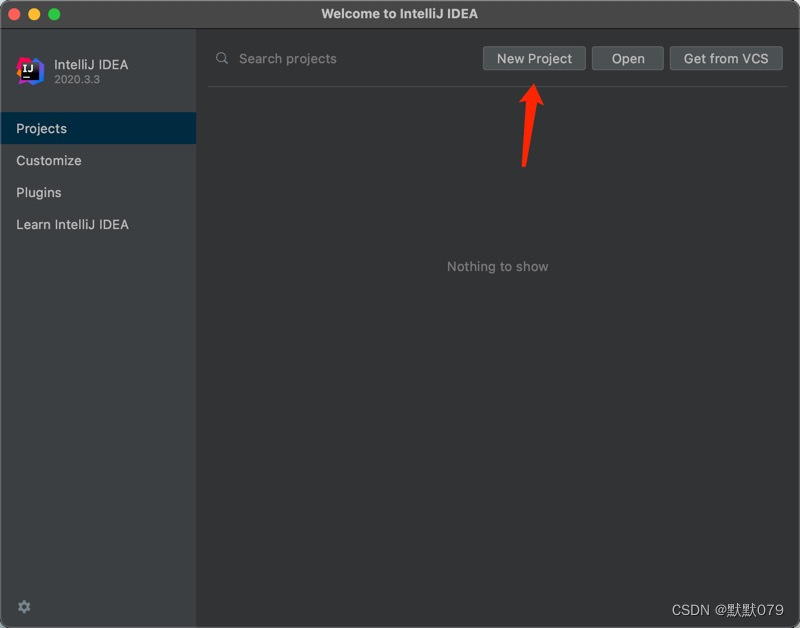
Task: Click the IntelliJ IDEA logo icon
Action: (30, 71)
